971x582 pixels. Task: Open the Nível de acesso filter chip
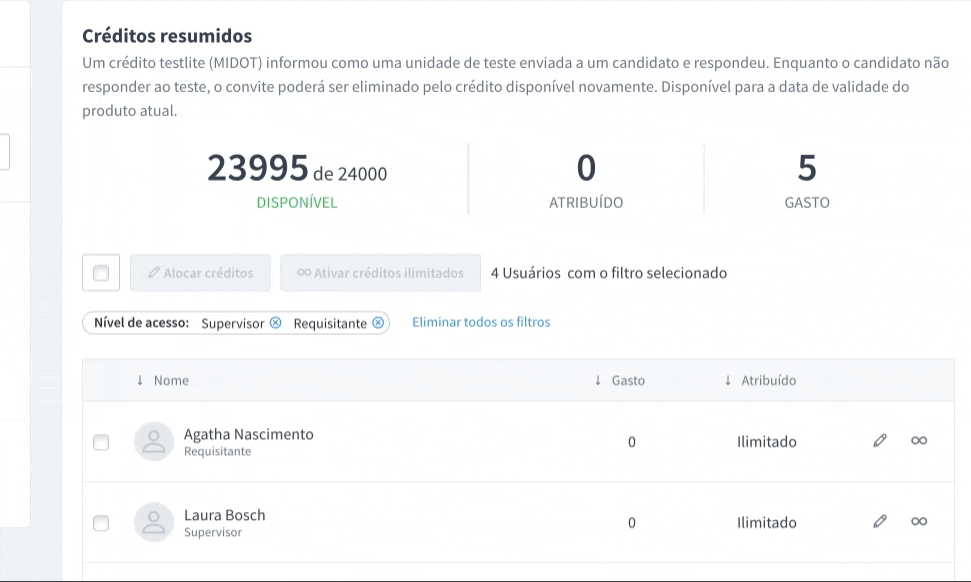click(142, 323)
